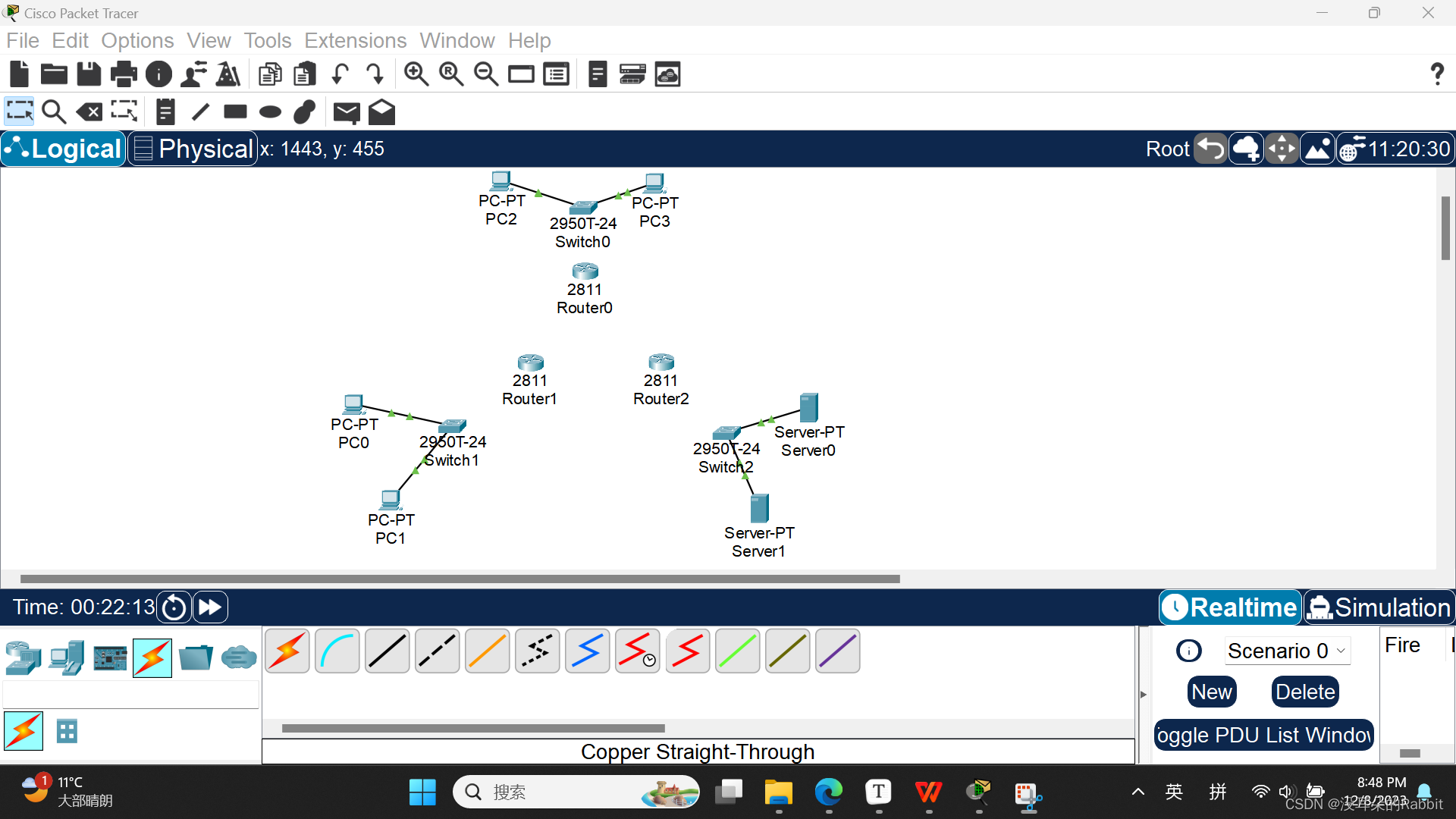This screenshot has width=1456, height=819.
Task: Expand the Extensions menu
Action: (x=355, y=40)
